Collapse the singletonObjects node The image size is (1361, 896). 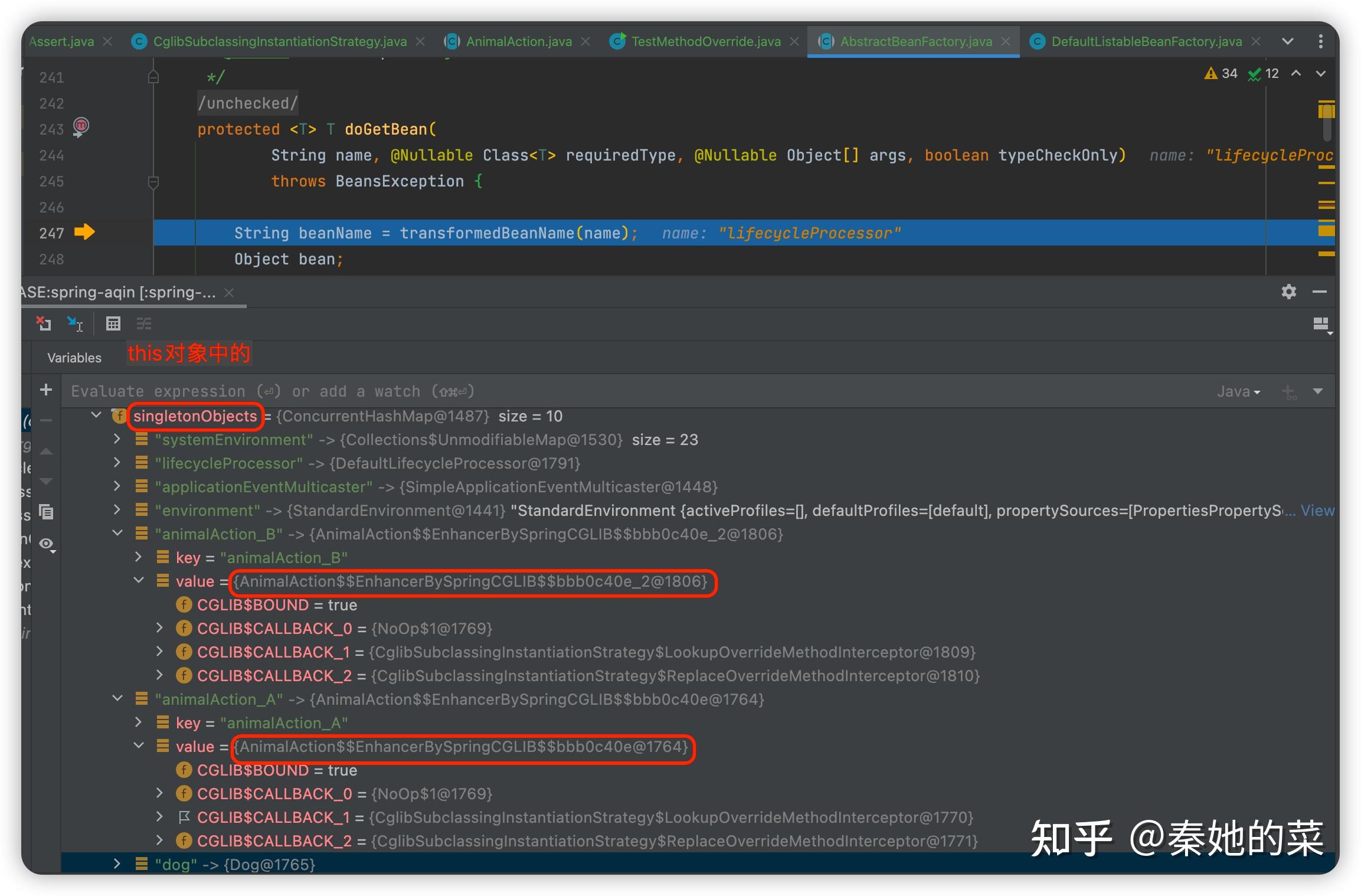(x=96, y=415)
